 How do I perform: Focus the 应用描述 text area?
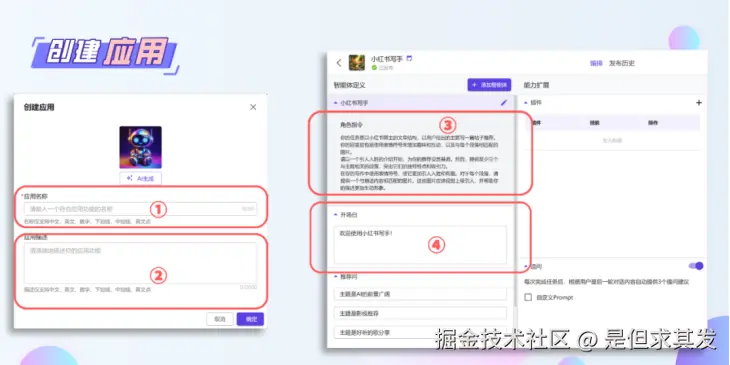point(141,263)
